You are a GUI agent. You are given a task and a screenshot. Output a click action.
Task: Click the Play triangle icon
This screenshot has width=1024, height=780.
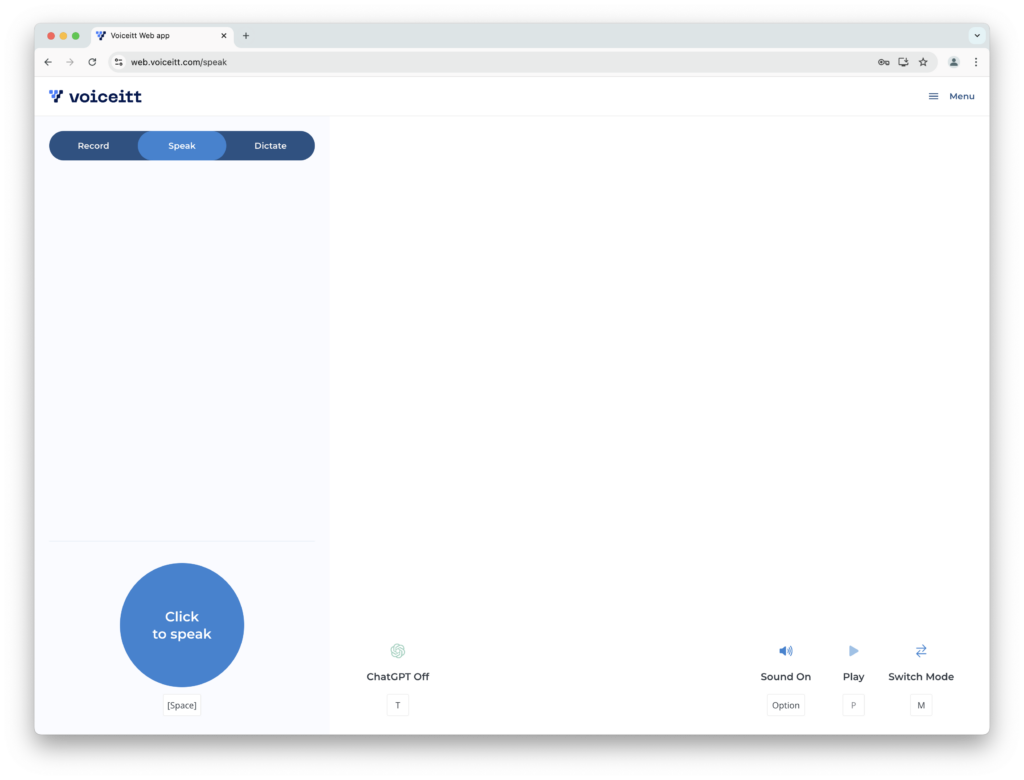(x=854, y=651)
